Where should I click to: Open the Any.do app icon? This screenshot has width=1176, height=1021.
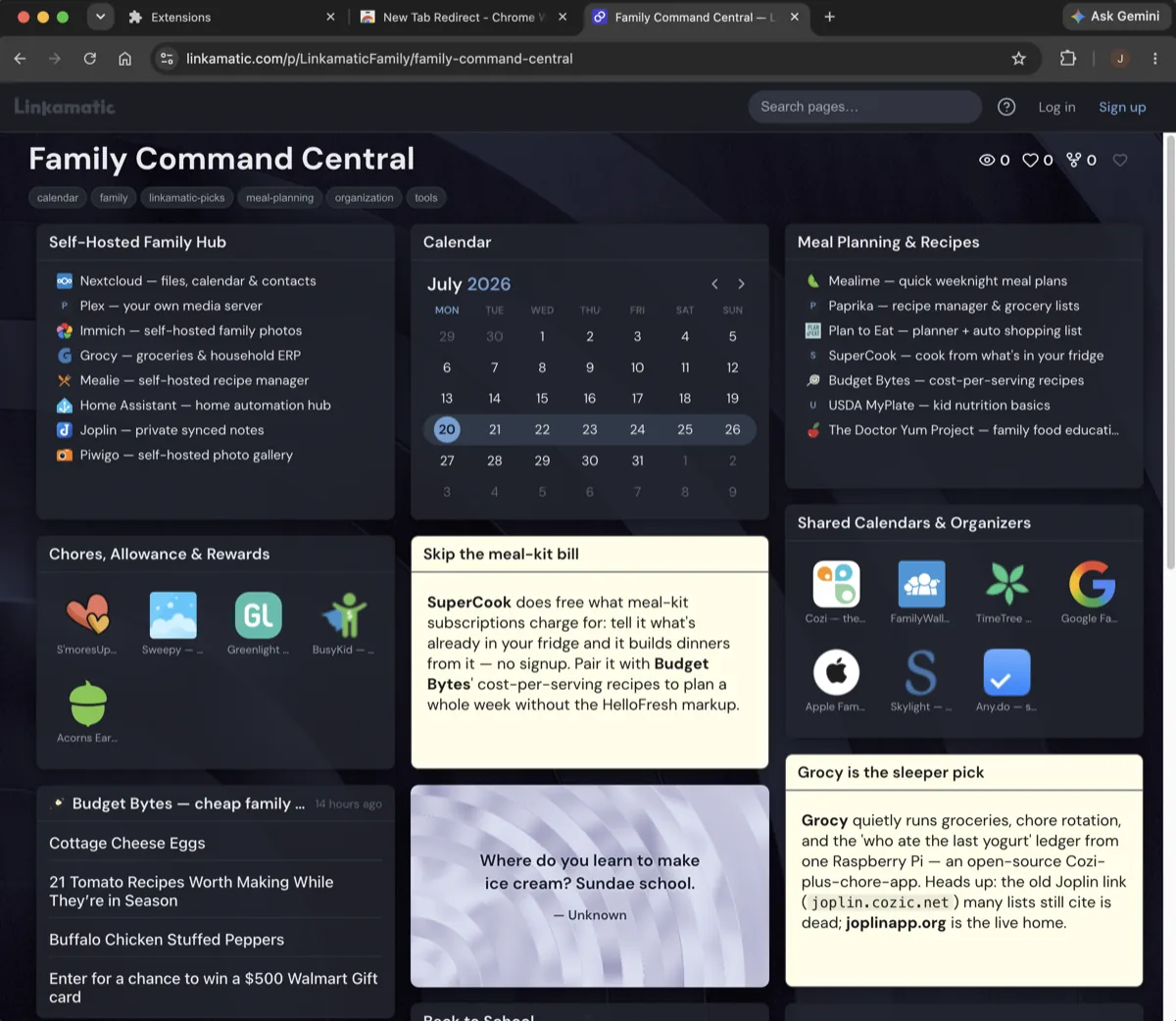pos(1006,672)
